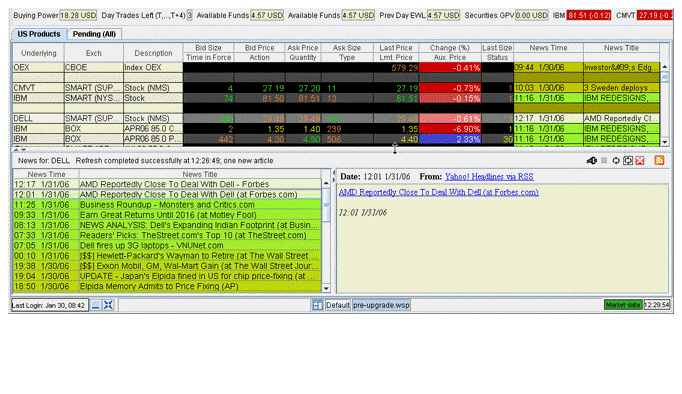Click the red X delete news icon
Screen dimensions: 682x394
pyautogui.click(x=640, y=160)
